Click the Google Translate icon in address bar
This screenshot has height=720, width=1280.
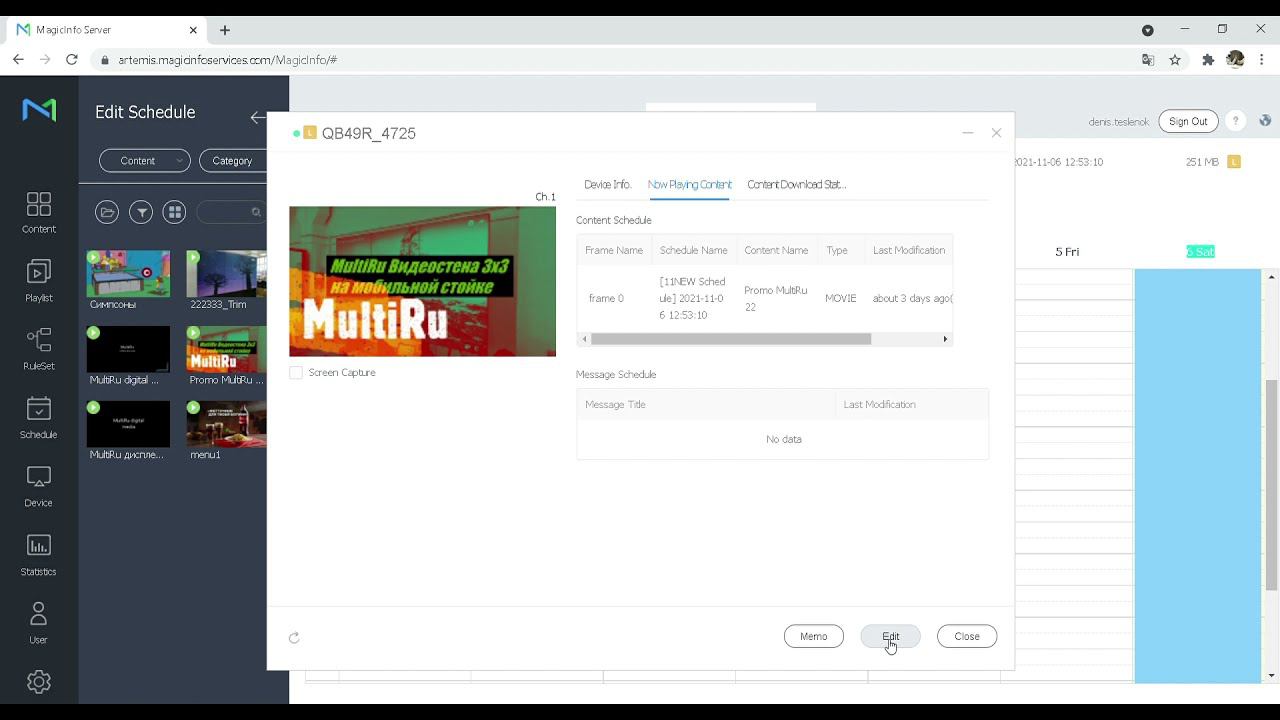(x=1148, y=60)
